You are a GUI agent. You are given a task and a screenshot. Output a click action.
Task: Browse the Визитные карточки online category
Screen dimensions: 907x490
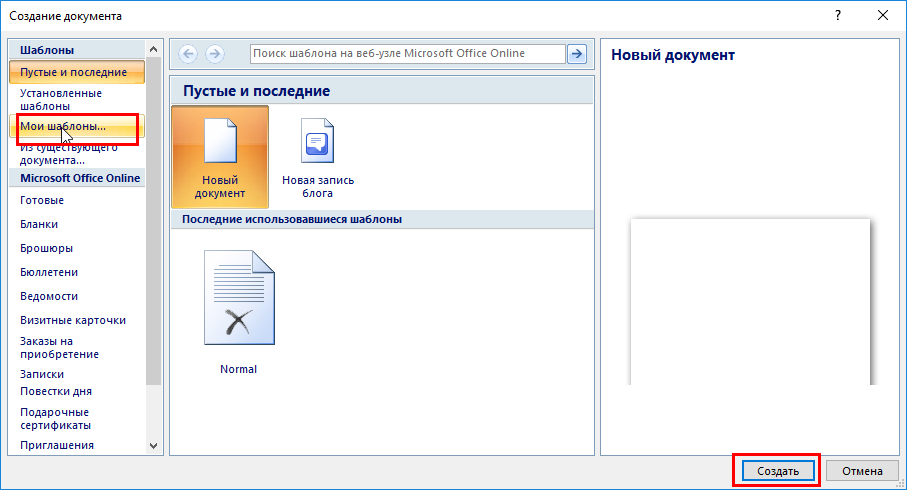(73, 320)
